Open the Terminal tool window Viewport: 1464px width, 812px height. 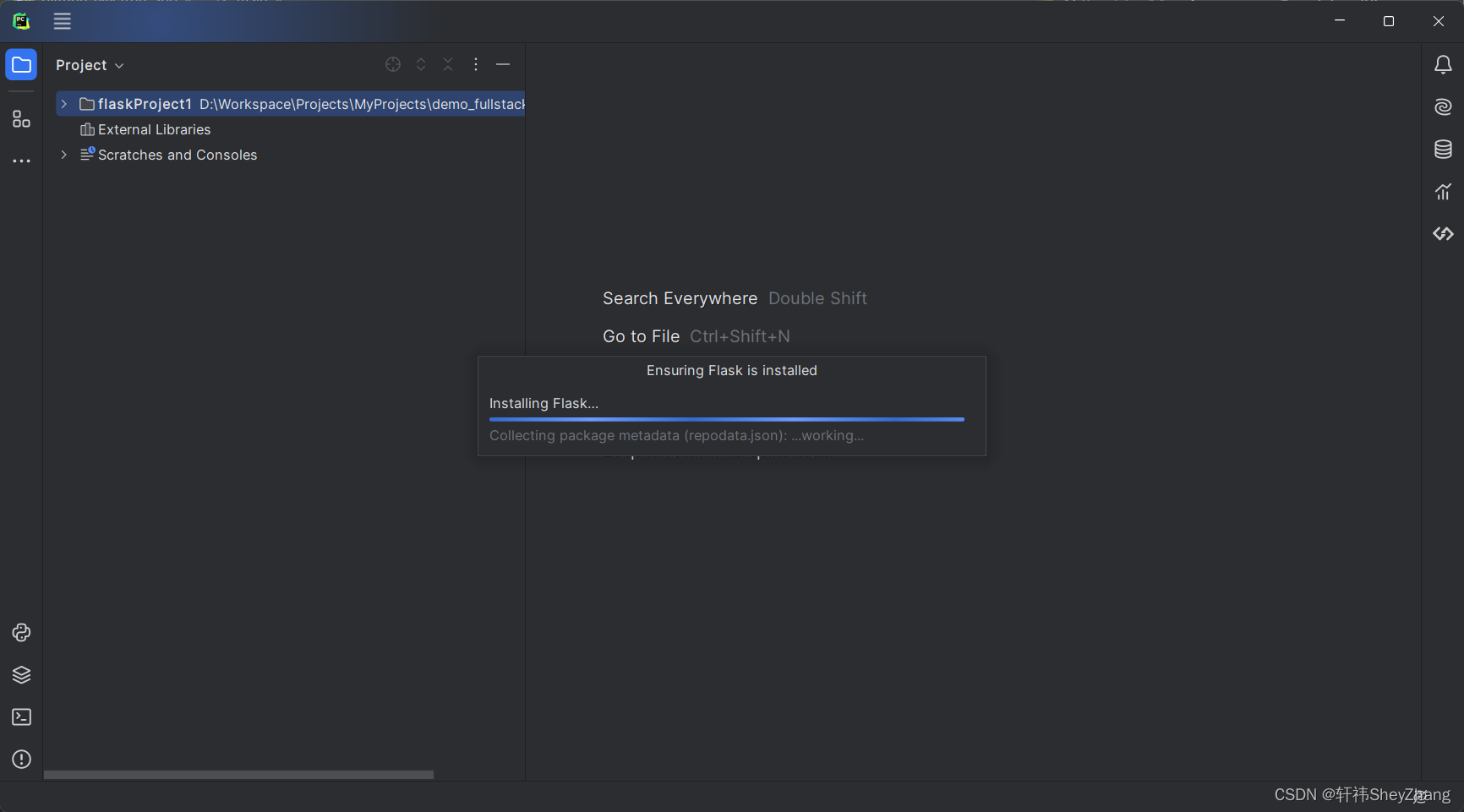pyautogui.click(x=21, y=717)
